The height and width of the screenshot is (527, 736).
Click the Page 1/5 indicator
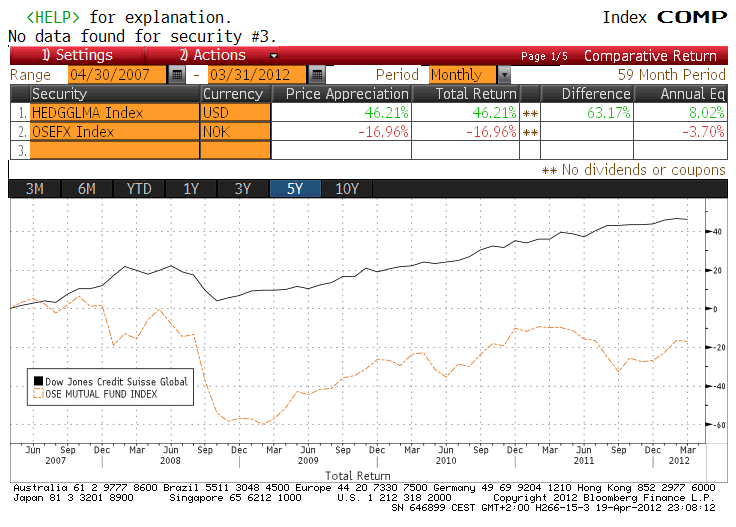tap(544, 56)
